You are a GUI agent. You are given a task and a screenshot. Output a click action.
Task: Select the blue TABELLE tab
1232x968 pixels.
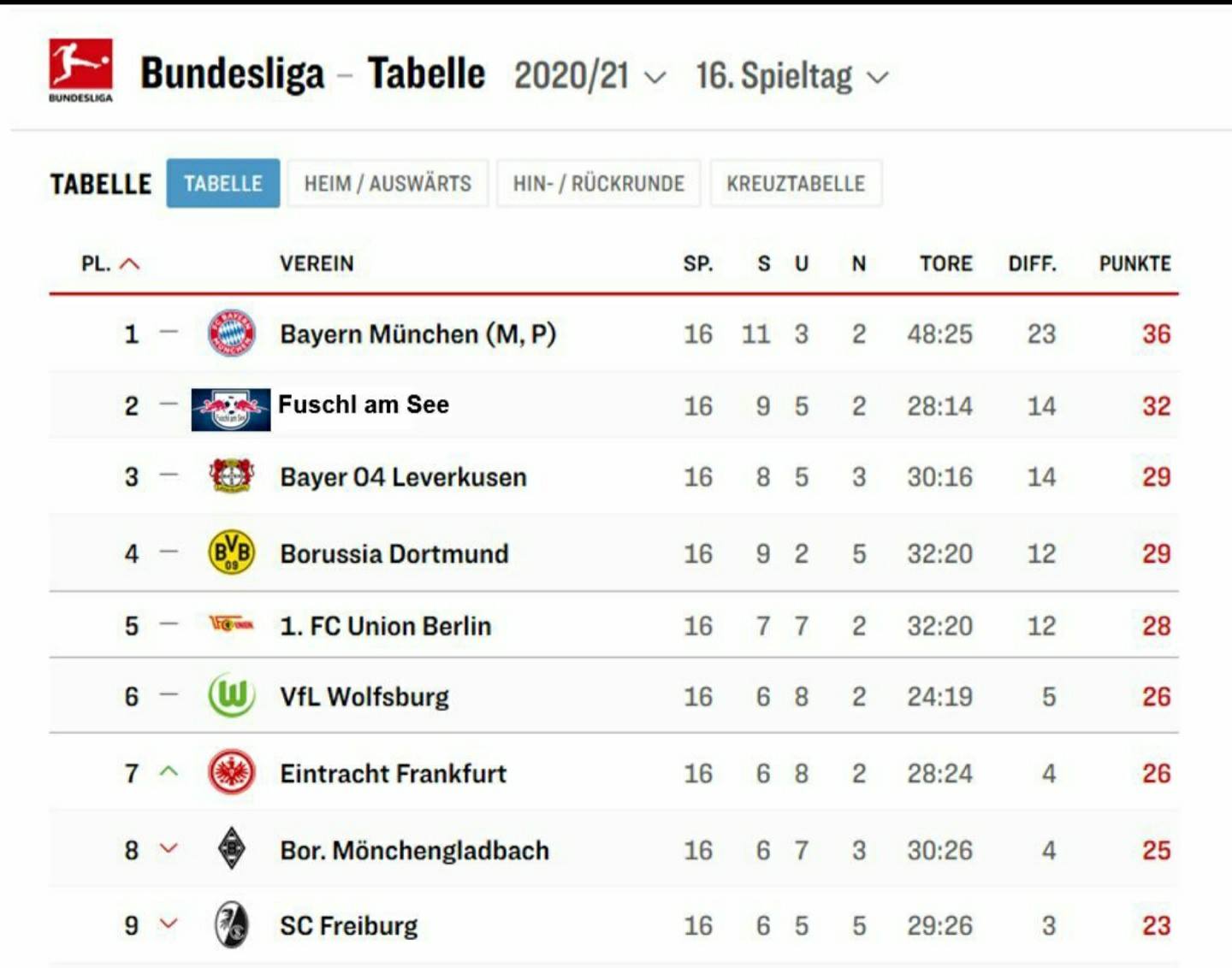[x=223, y=183]
